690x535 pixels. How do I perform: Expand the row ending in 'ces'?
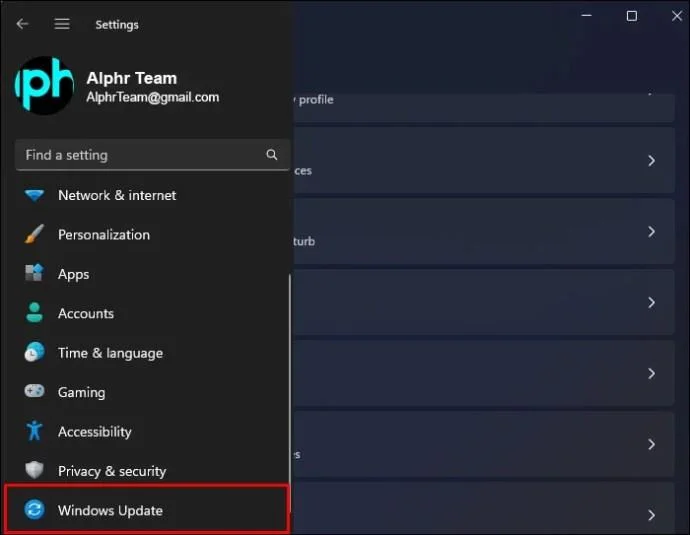coord(484,161)
